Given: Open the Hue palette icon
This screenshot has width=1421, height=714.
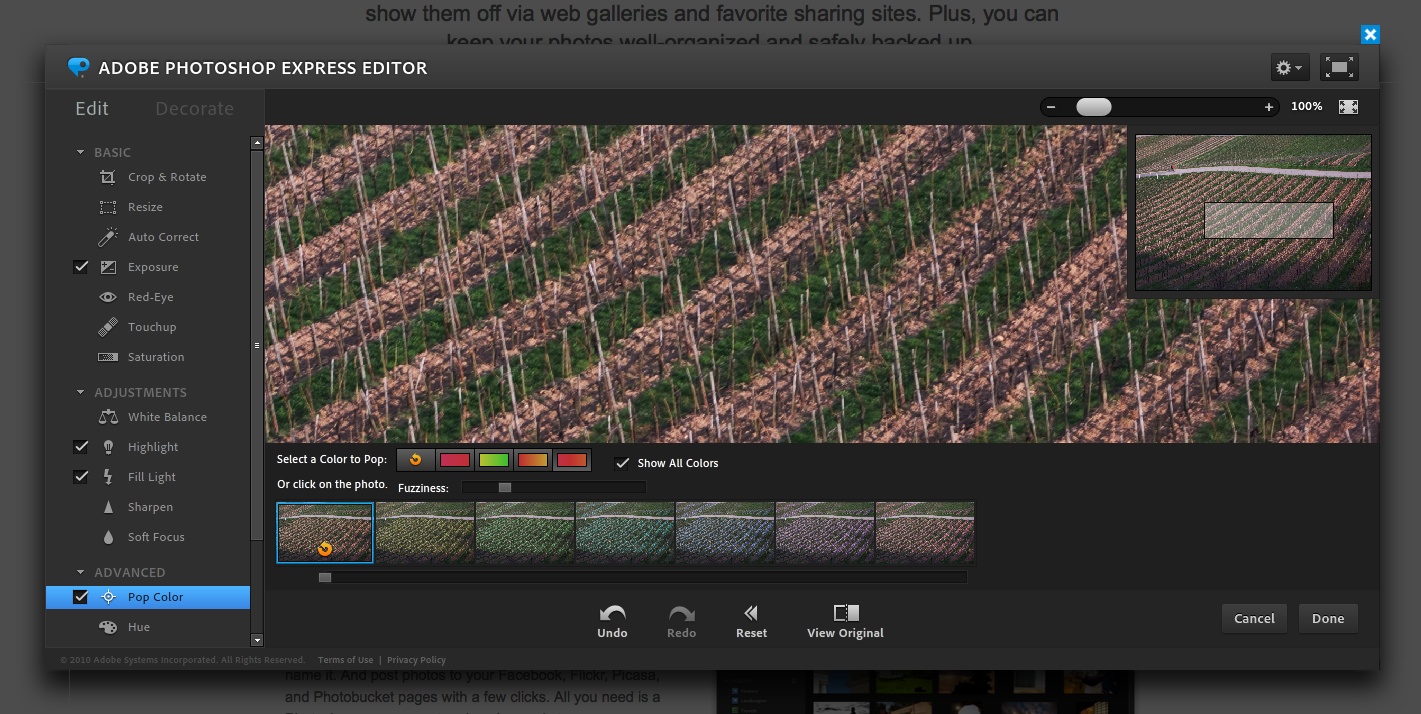Looking at the screenshot, I should 108,627.
